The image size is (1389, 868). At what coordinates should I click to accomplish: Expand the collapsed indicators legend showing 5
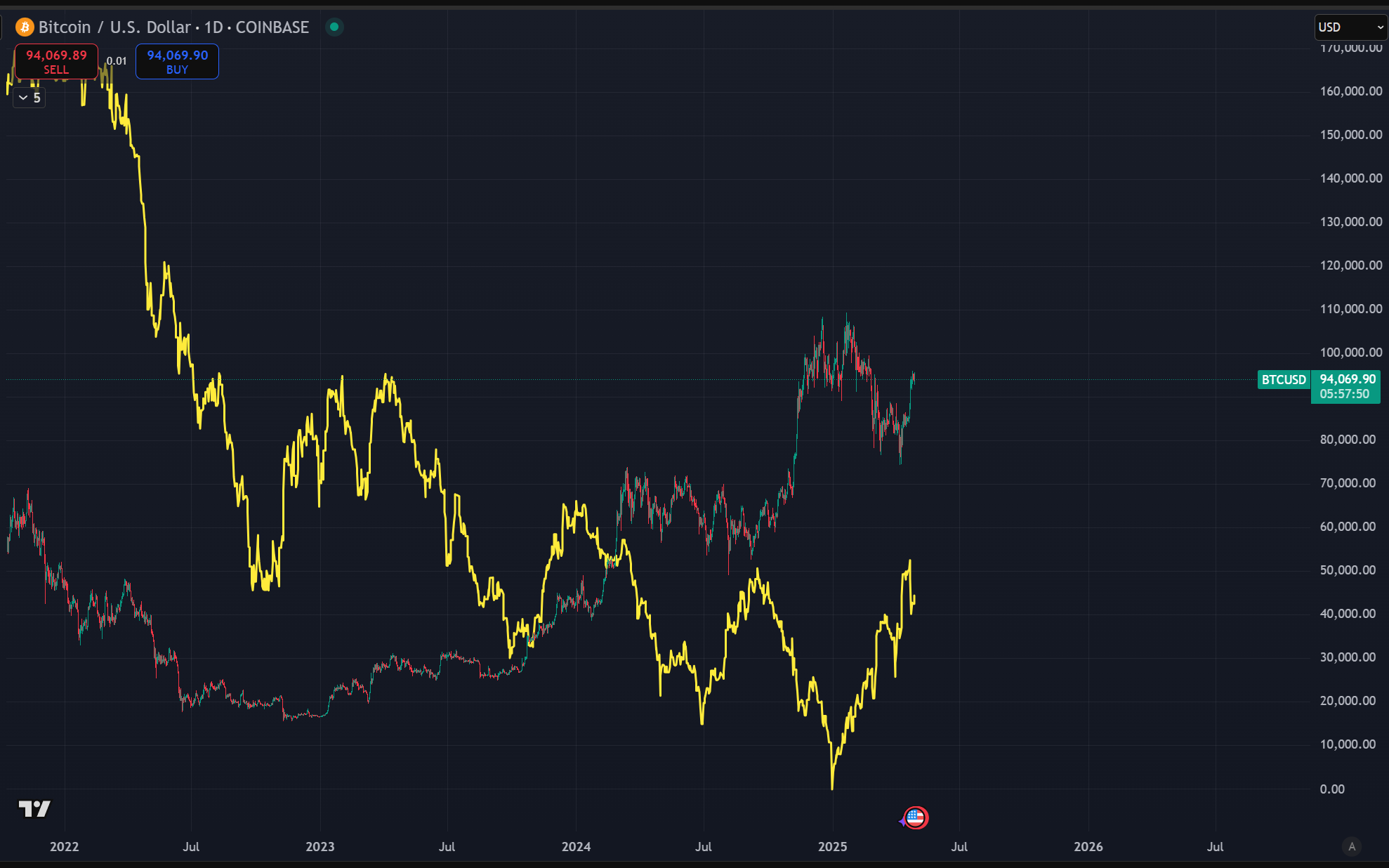coord(29,98)
